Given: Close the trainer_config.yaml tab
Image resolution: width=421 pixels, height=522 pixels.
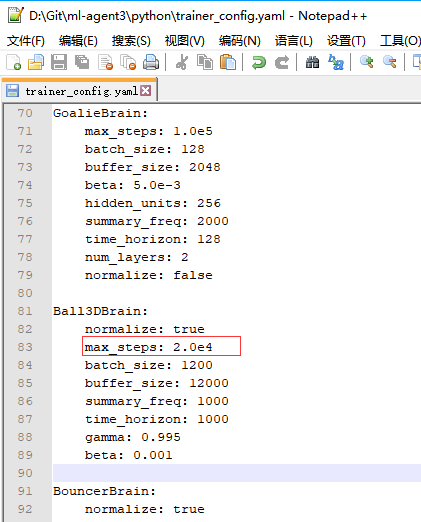Looking at the screenshot, I should pos(146,91).
